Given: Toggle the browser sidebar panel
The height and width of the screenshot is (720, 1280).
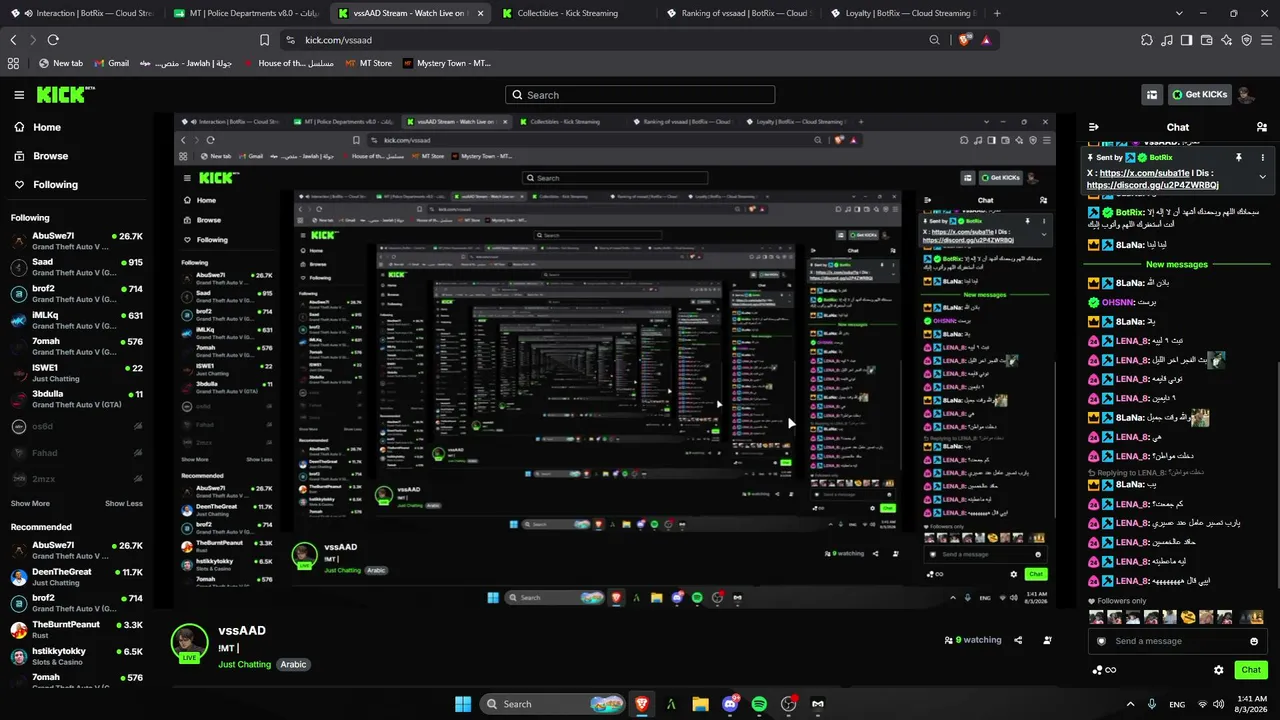Looking at the screenshot, I should [x=1186, y=40].
